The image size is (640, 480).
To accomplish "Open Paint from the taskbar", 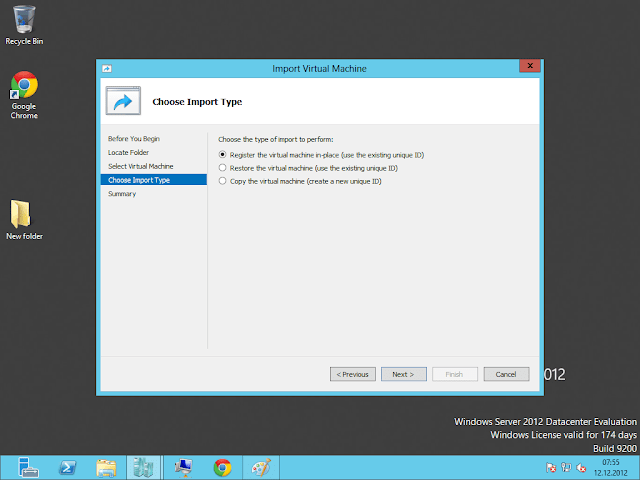I will click(x=259, y=467).
